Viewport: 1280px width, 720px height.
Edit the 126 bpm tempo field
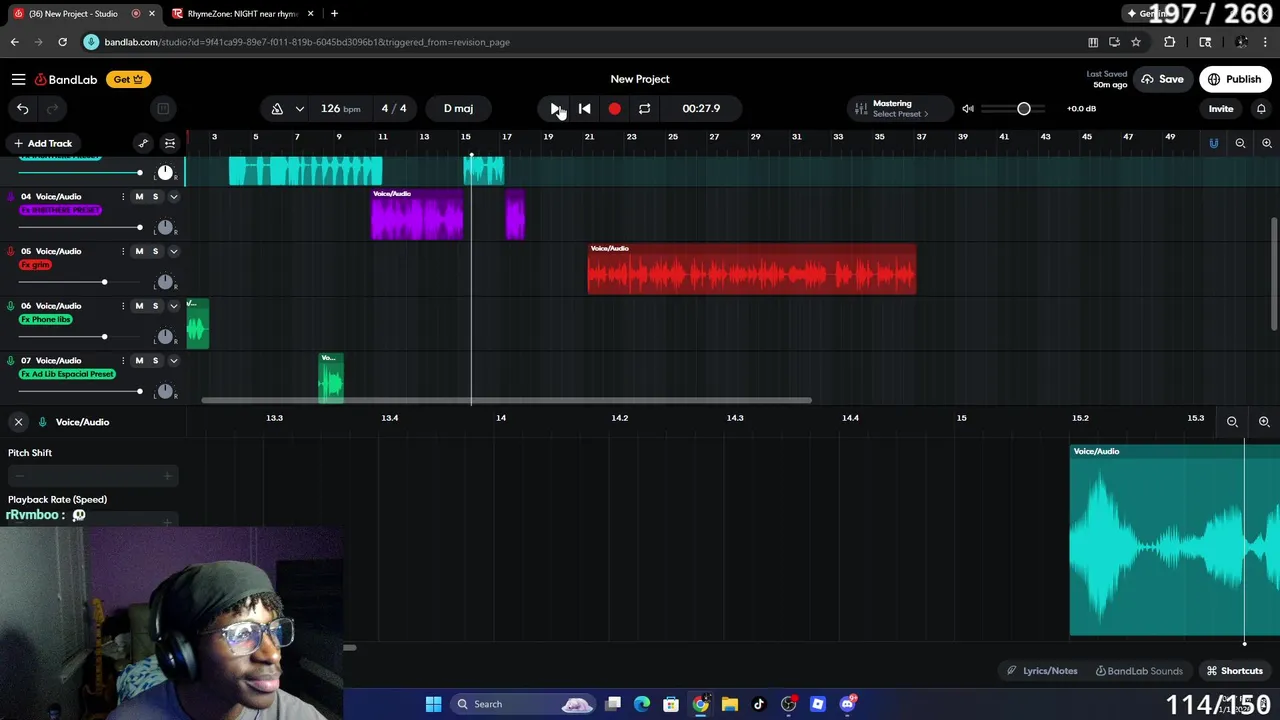click(x=340, y=108)
